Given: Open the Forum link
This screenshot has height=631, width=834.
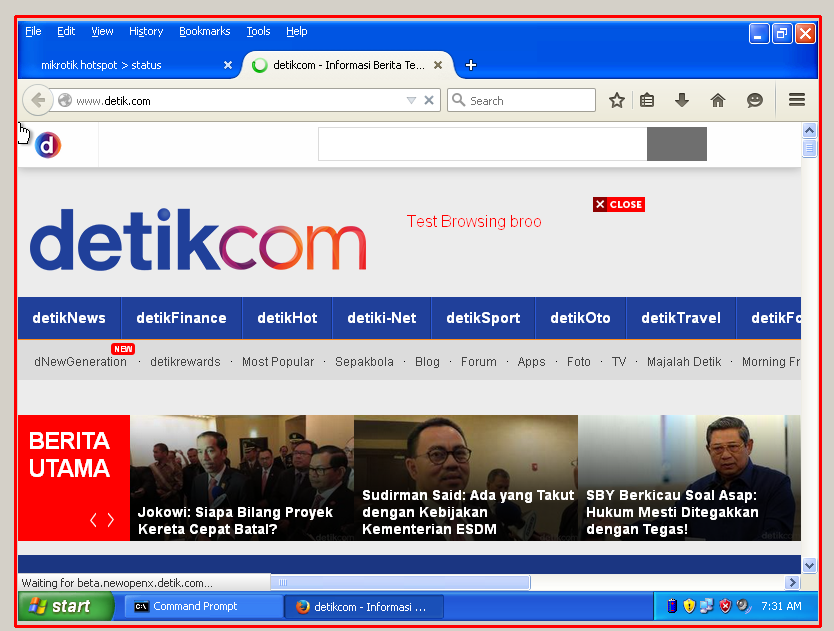Looking at the screenshot, I should coord(479,362).
